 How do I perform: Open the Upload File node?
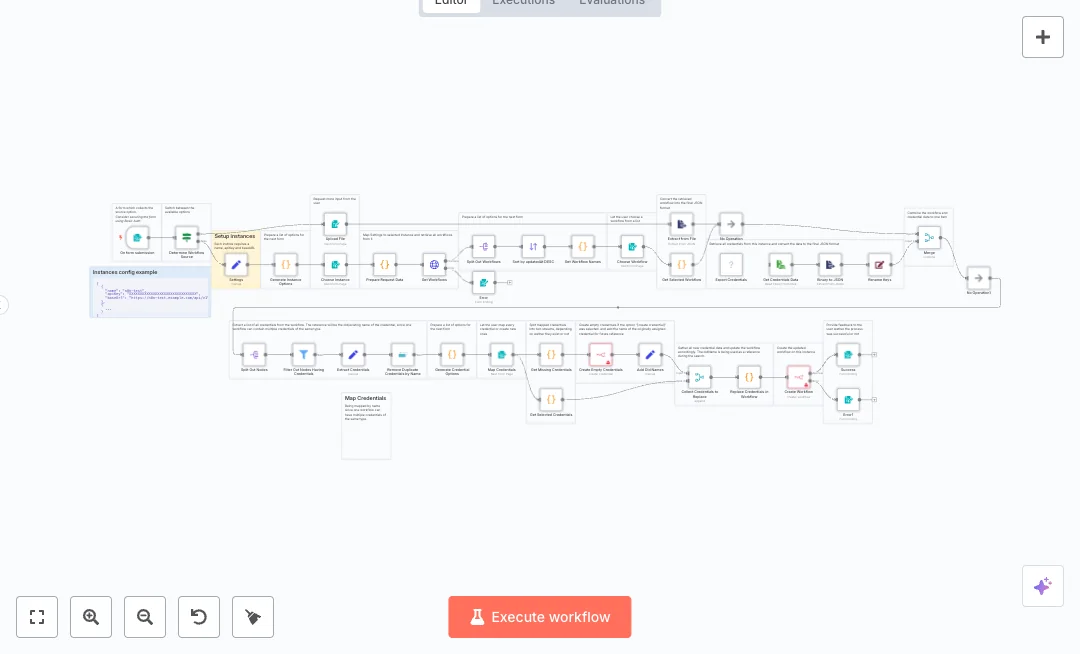click(x=335, y=223)
